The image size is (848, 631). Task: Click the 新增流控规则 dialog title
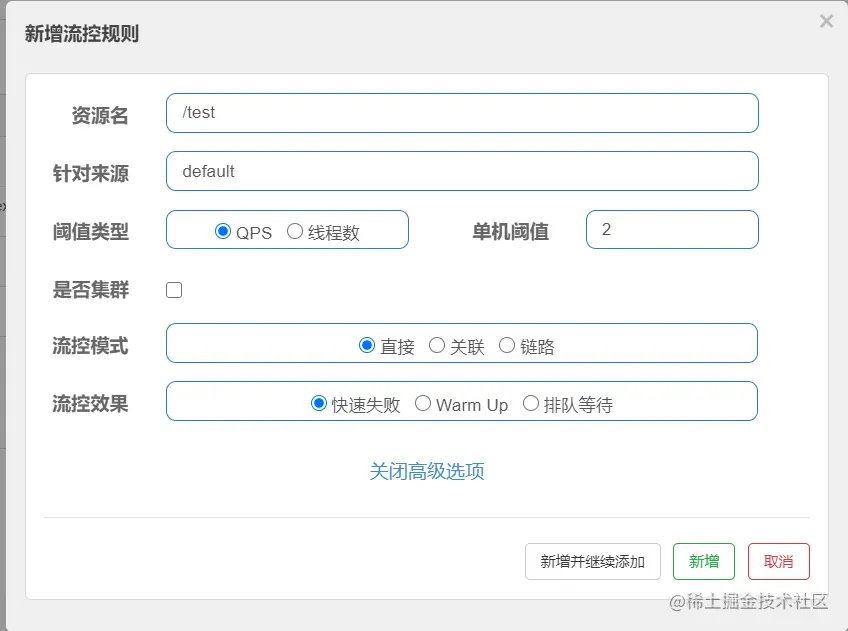point(82,34)
